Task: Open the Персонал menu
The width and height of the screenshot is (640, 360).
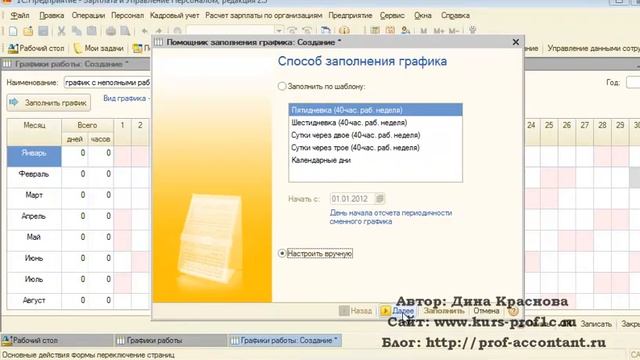Action: click(127, 16)
